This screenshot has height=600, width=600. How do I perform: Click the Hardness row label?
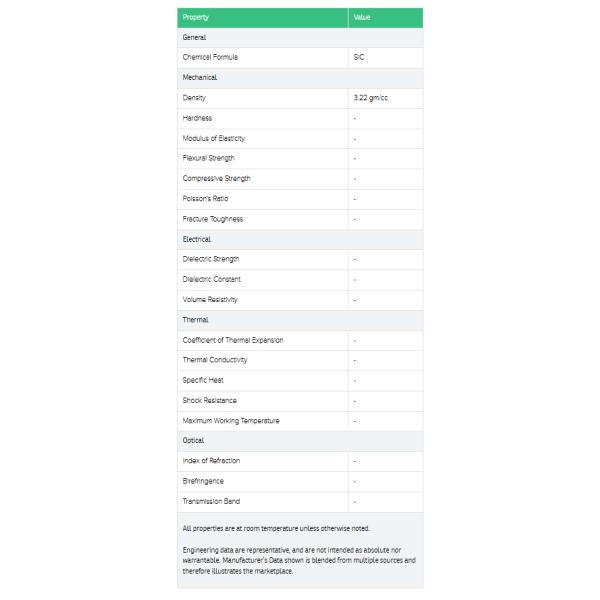197,118
